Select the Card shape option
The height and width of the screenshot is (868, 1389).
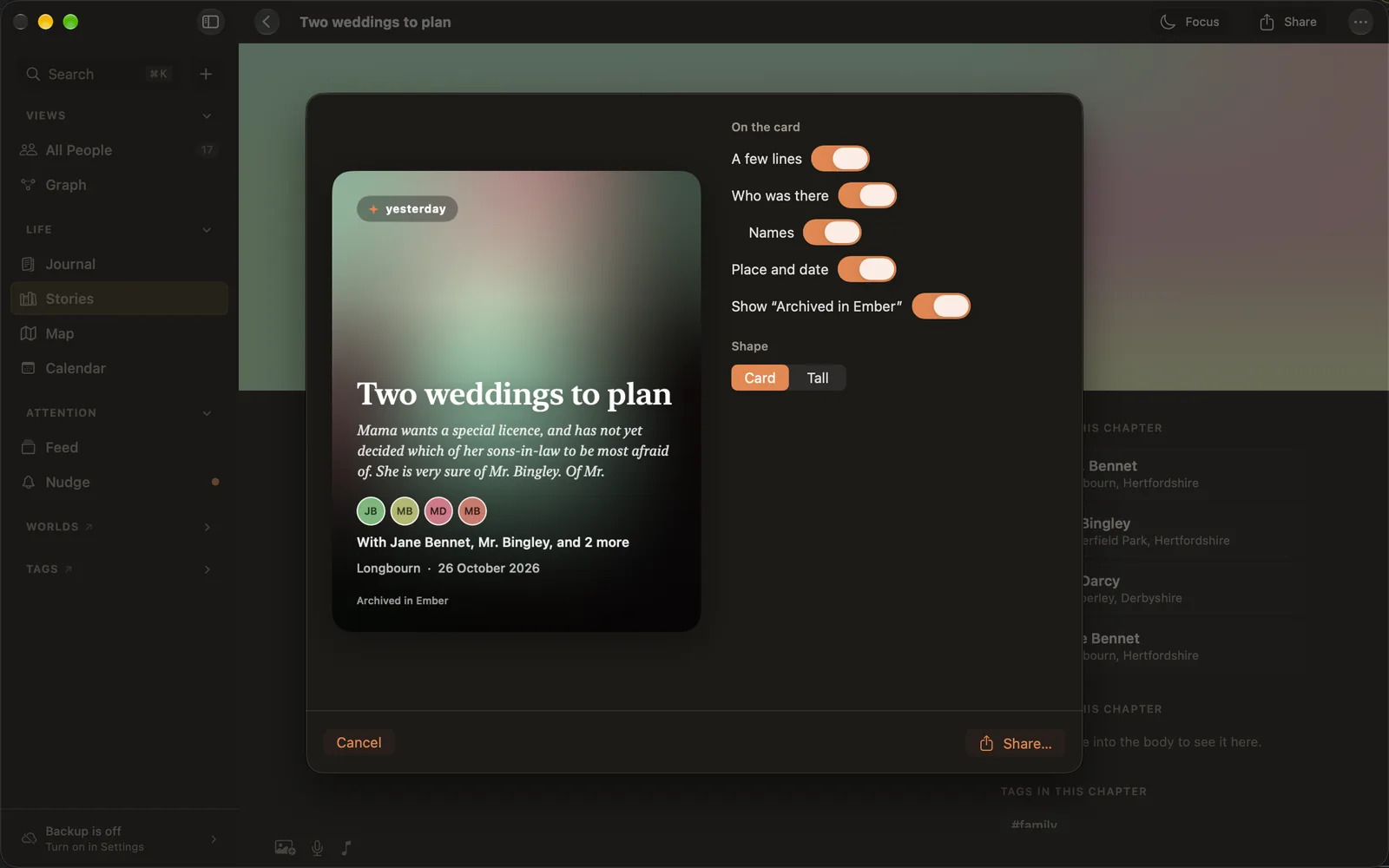point(760,378)
